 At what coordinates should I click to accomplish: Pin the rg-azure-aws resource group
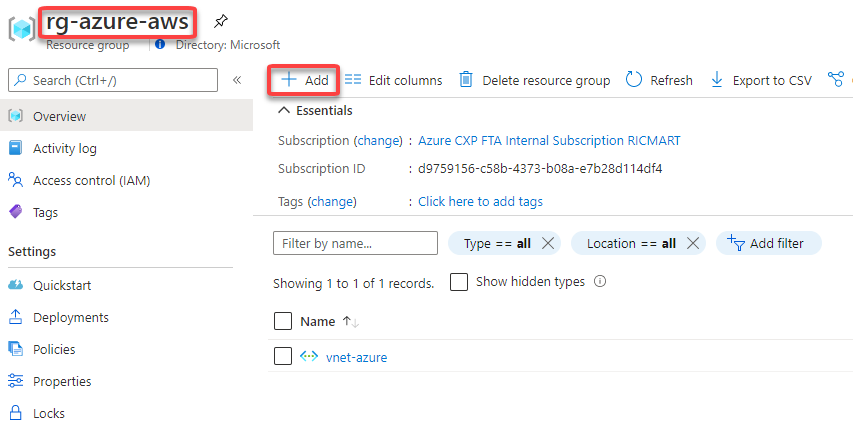tap(220, 22)
